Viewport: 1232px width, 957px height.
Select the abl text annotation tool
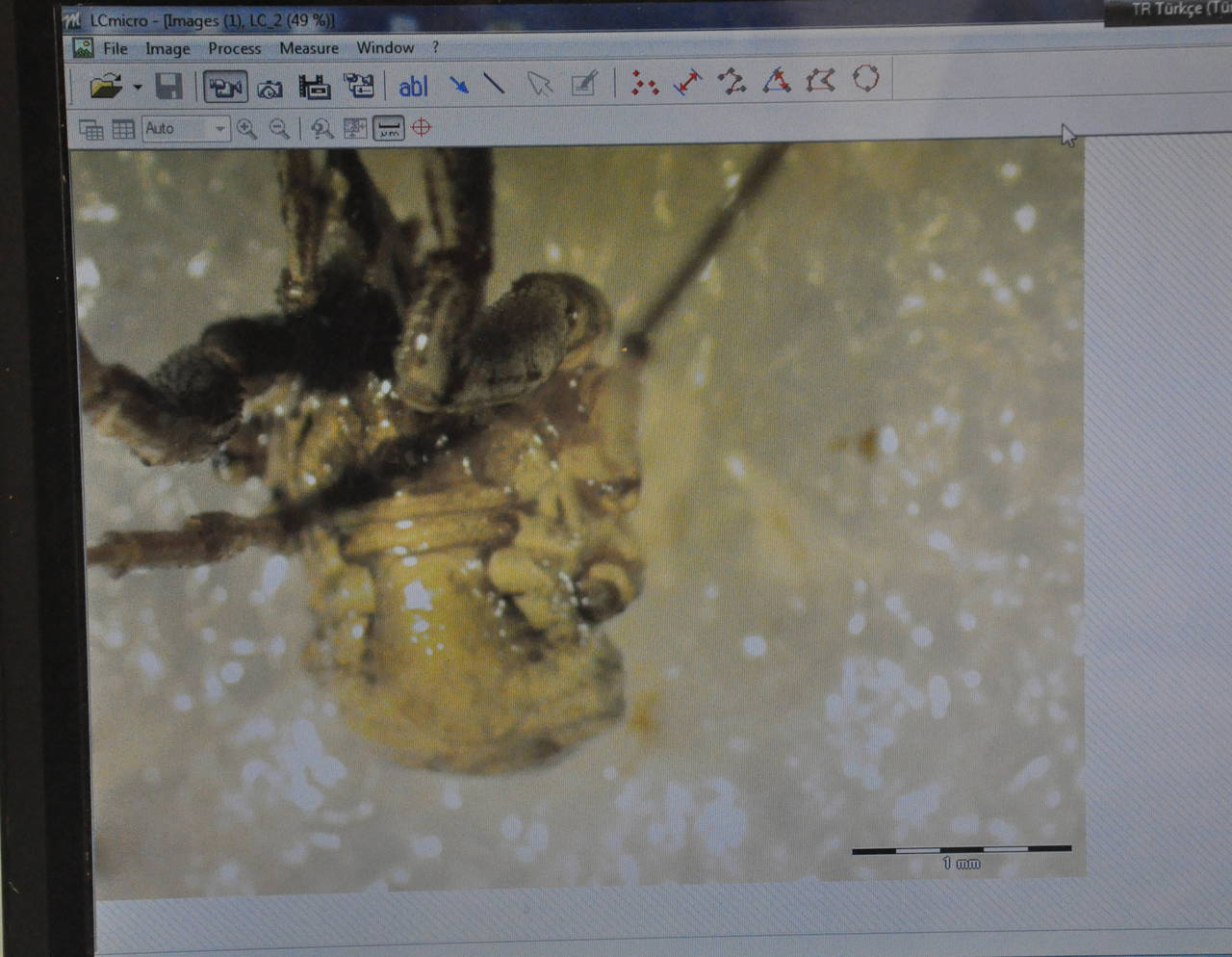click(x=413, y=87)
